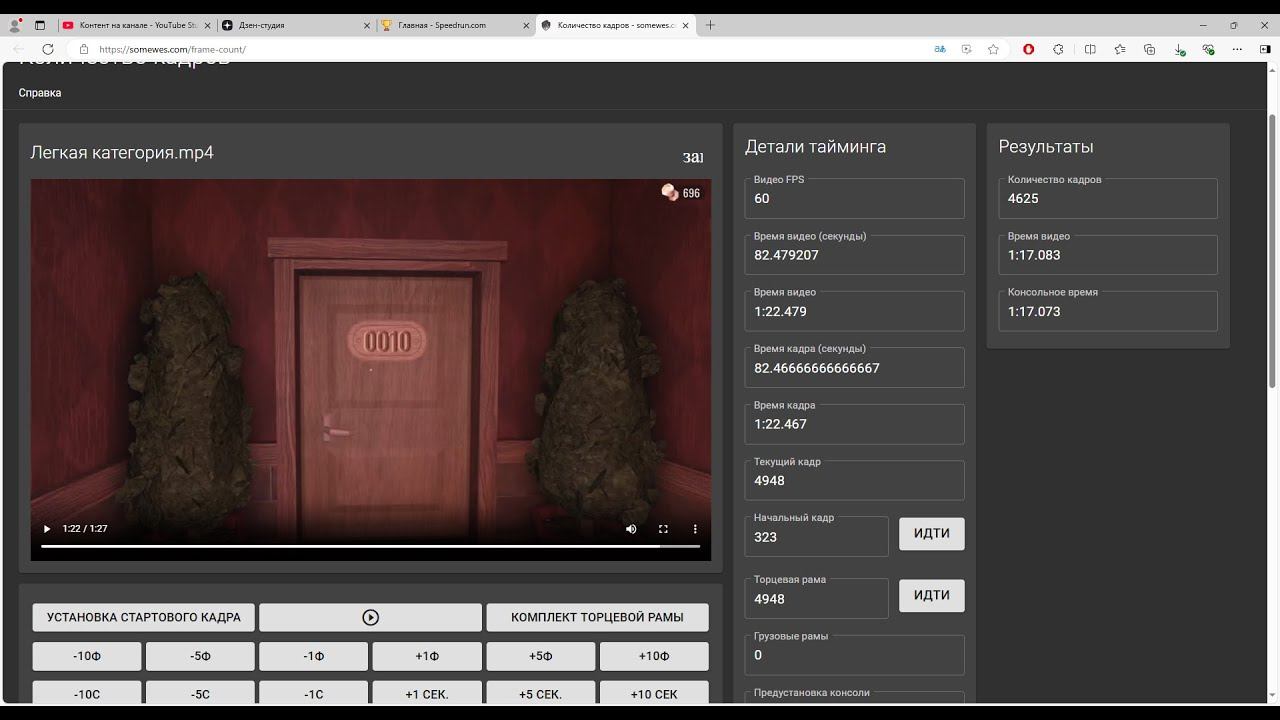The height and width of the screenshot is (720, 1280).
Task: Open the favorites list
Action: point(1120,49)
